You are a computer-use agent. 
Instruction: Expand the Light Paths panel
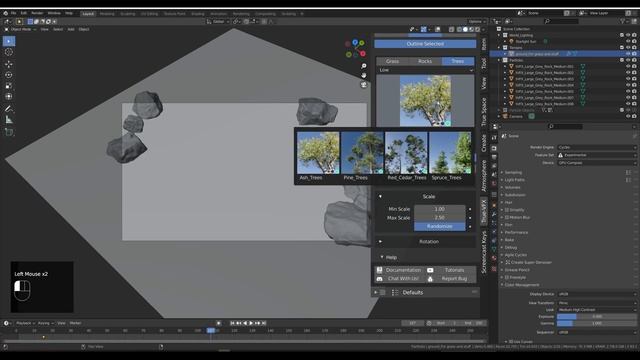[513, 180]
